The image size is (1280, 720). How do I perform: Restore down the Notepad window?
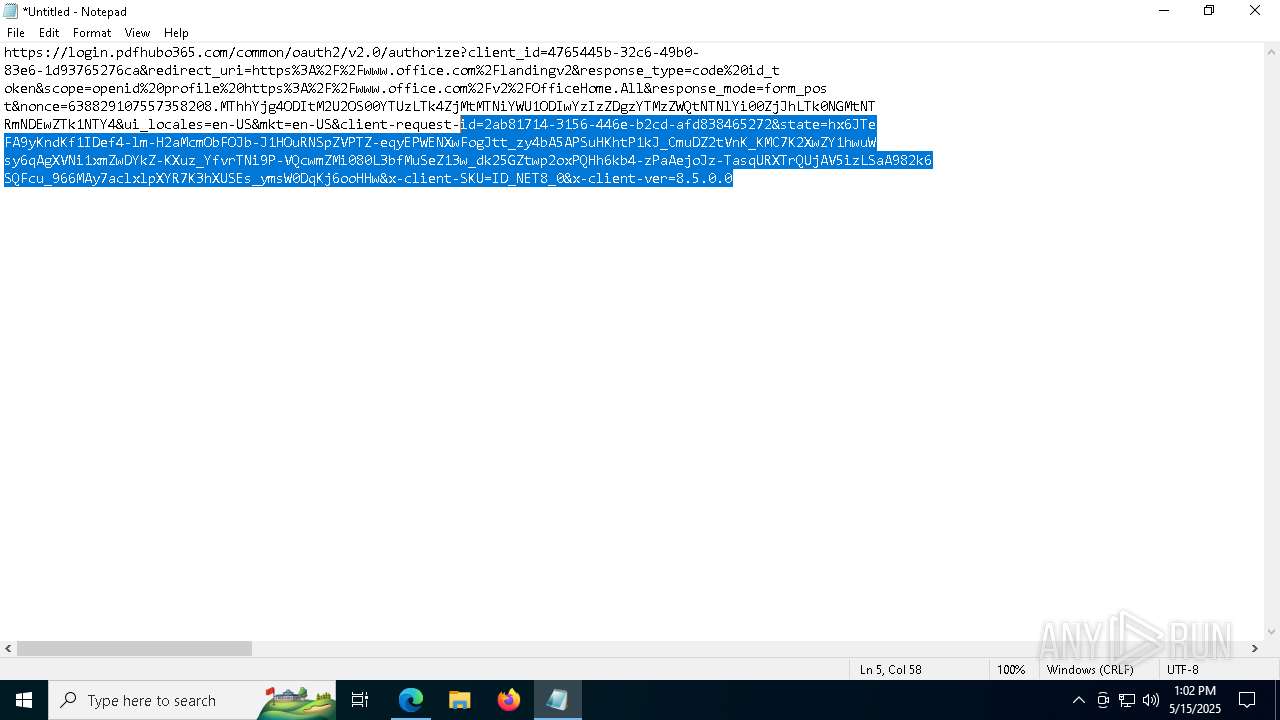(x=1209, y=11)
